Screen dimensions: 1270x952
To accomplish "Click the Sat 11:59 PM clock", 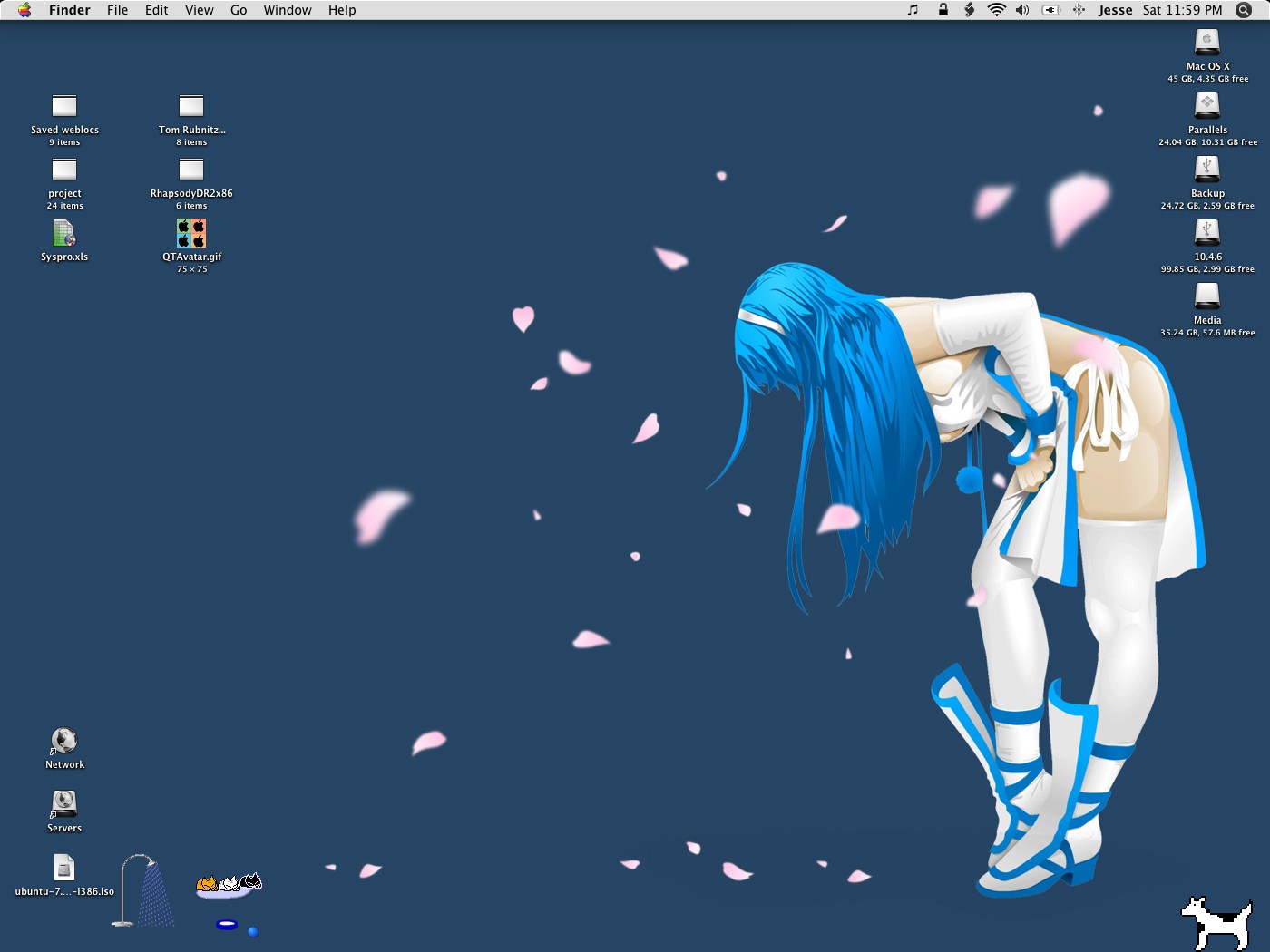I will (1182, 10).
